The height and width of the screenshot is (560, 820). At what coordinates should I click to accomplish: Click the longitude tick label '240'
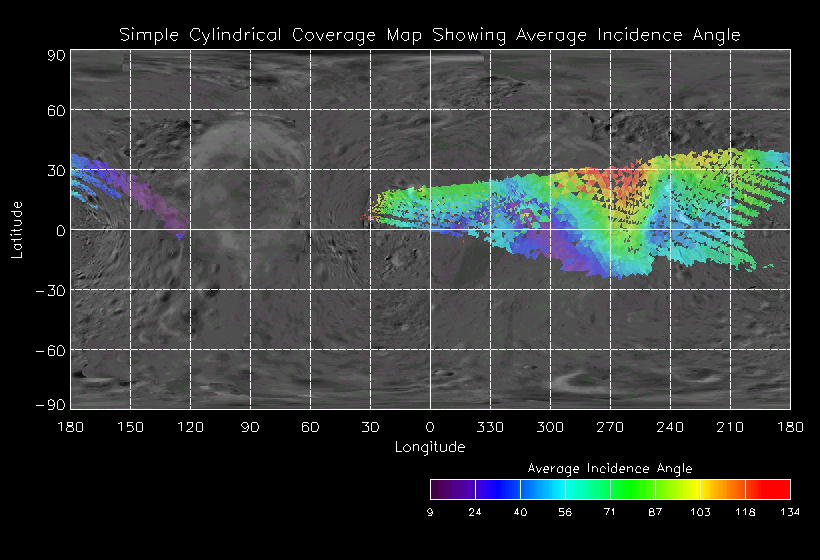(x=670, y=427)
